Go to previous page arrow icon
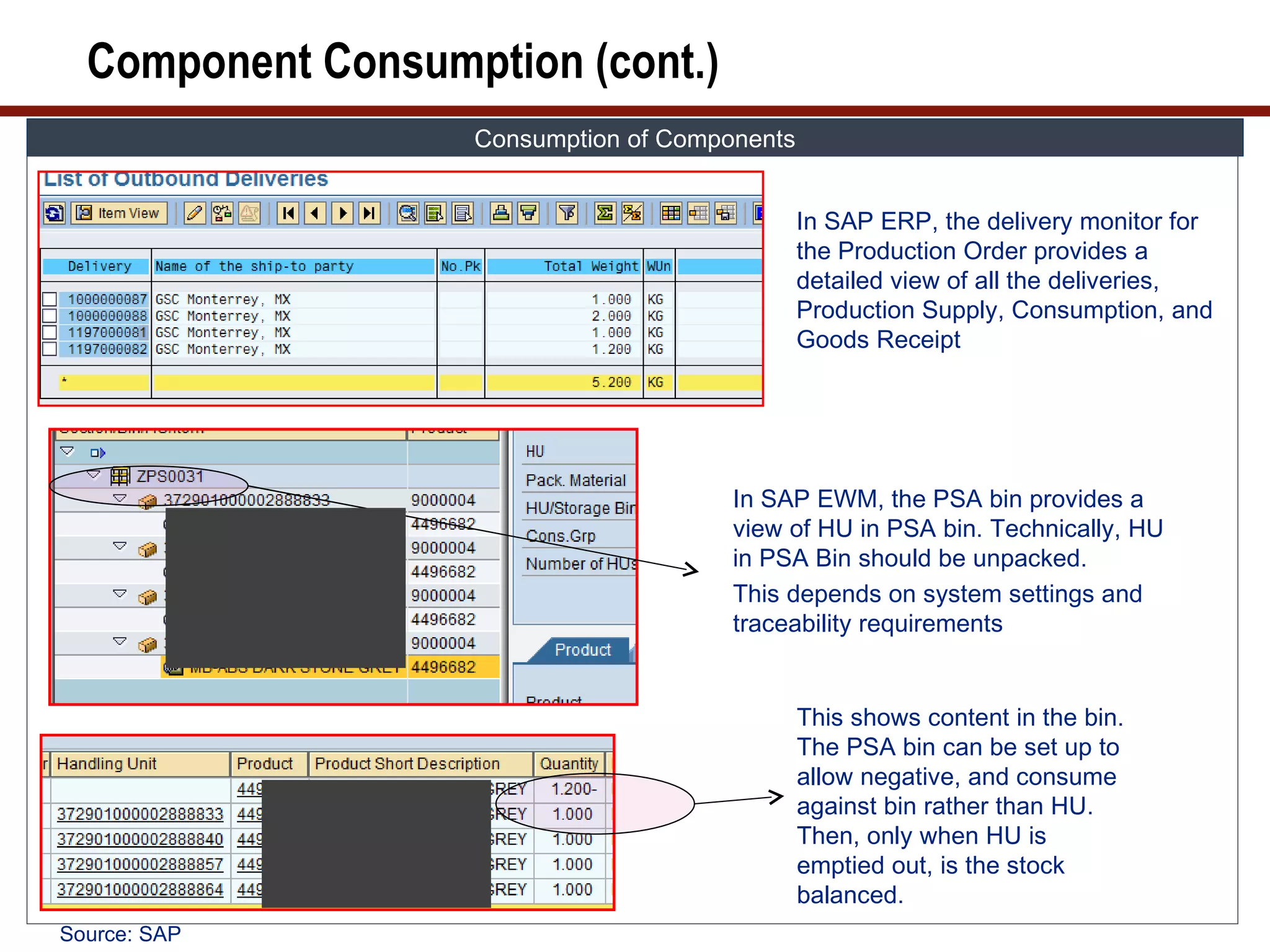This screenshot has width=1270, height=952. [315, 214]
